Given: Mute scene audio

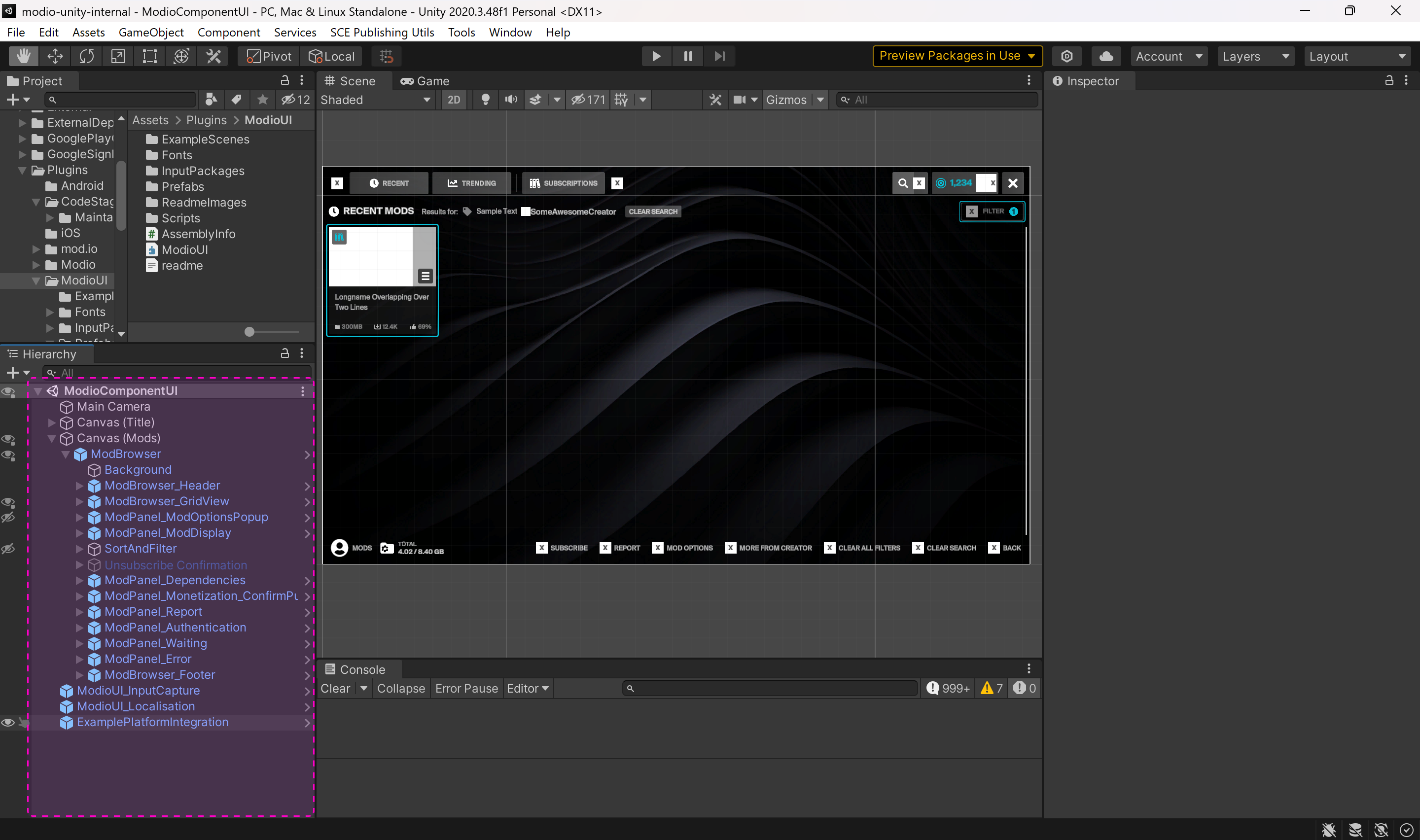Looking at the screenshot, I should click(511, 100).
